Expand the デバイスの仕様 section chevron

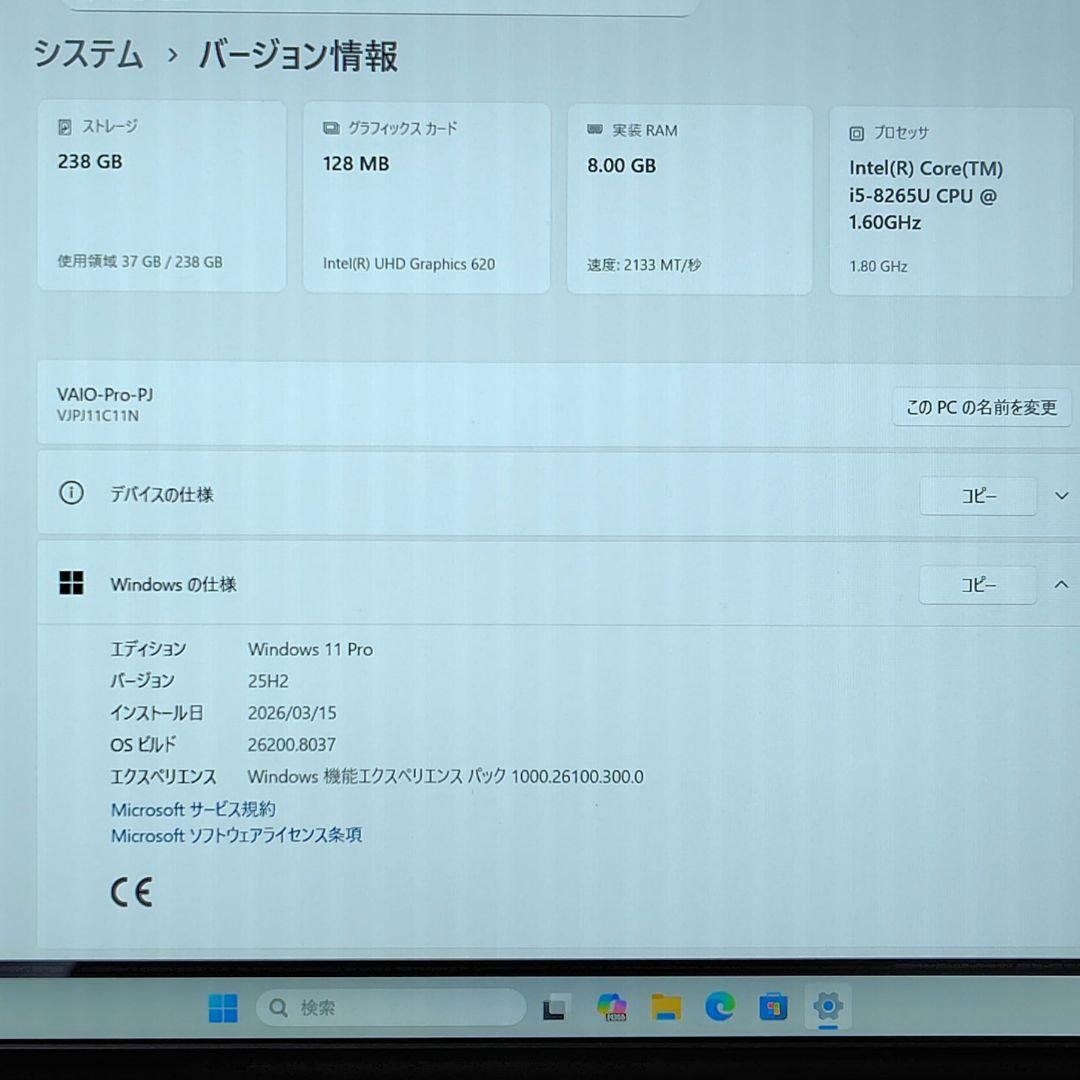click(1061, 496)
